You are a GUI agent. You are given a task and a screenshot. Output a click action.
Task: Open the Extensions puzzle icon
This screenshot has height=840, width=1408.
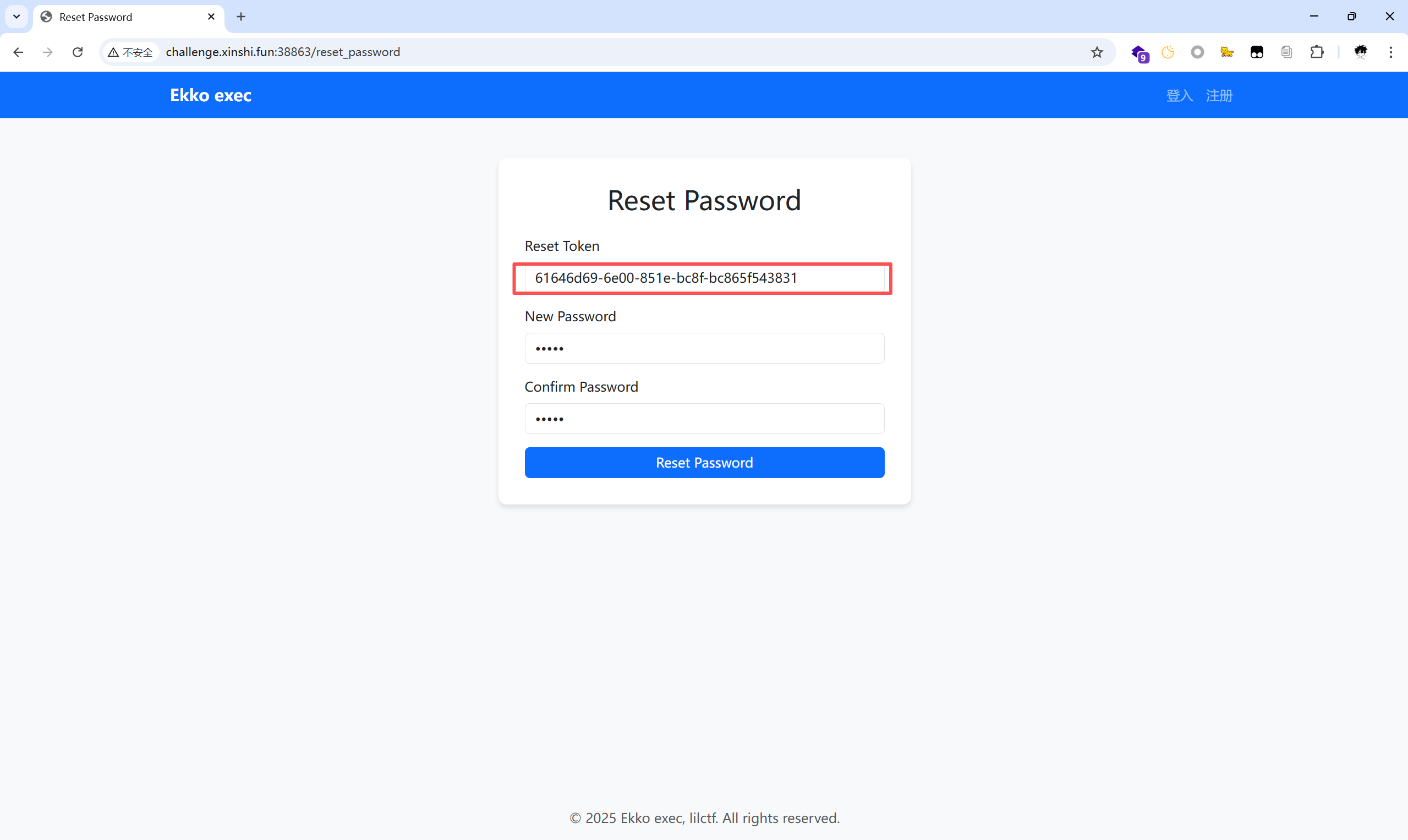pos(1317,52)
